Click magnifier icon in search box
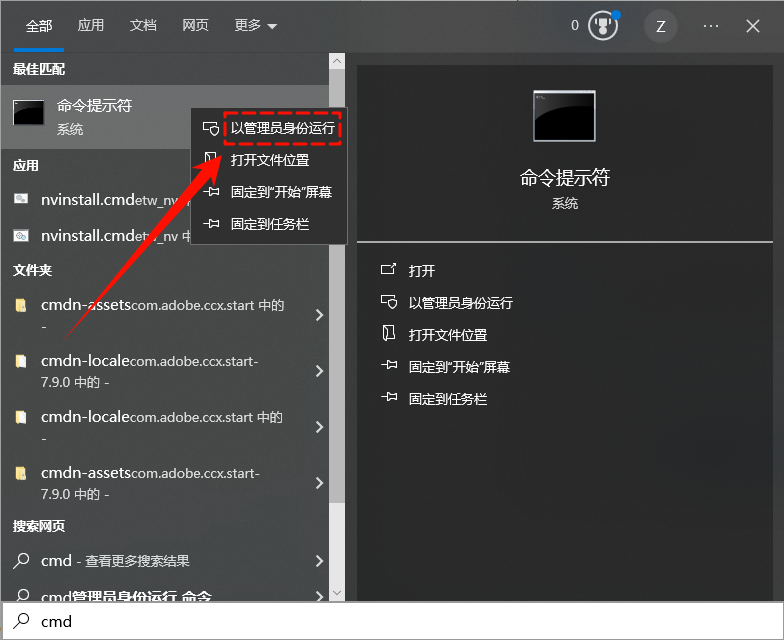Viewport: 784px width, 640px height. coord(21,621)
